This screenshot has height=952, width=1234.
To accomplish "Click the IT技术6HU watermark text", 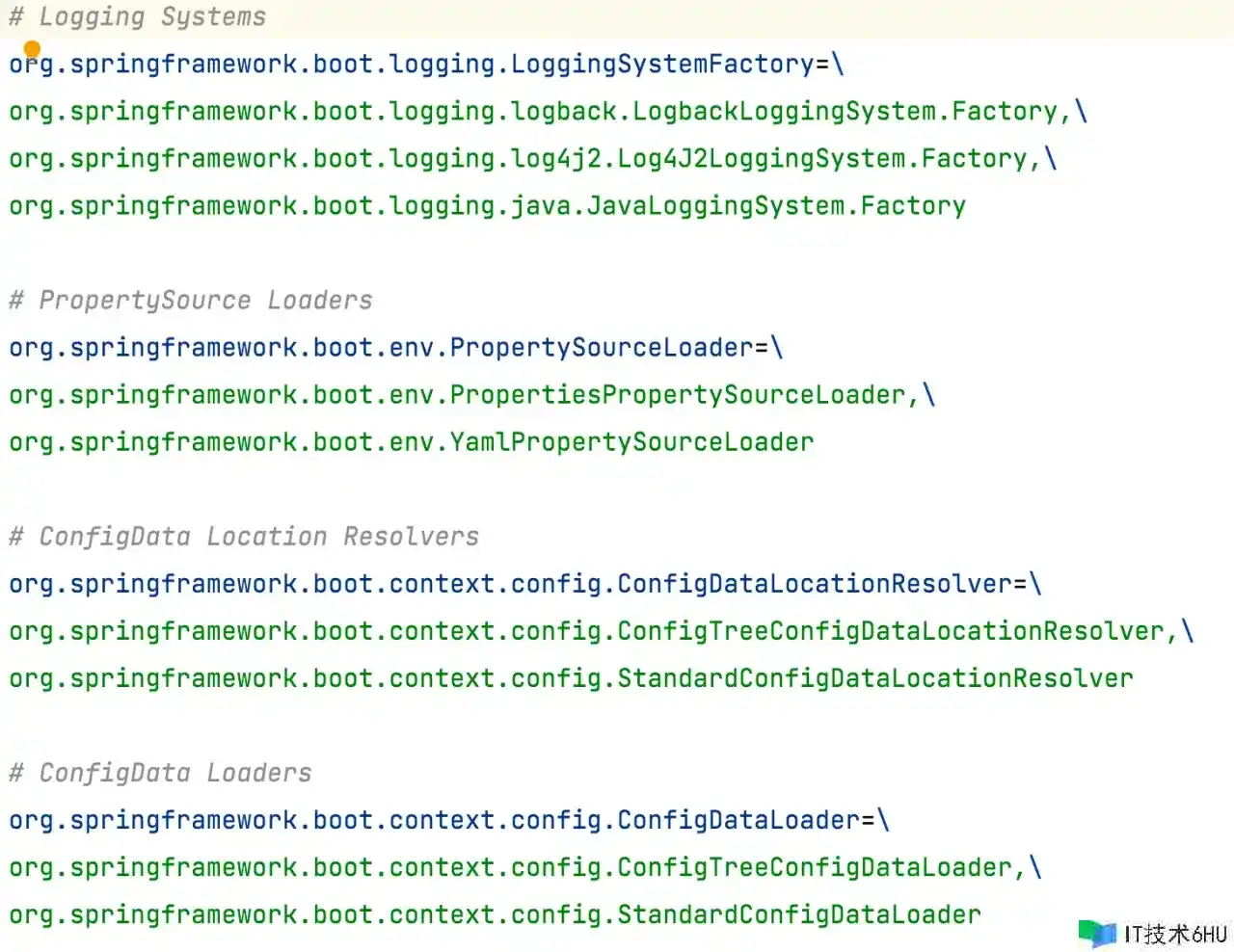I will pyautogui.click(x=1174, y=934).
